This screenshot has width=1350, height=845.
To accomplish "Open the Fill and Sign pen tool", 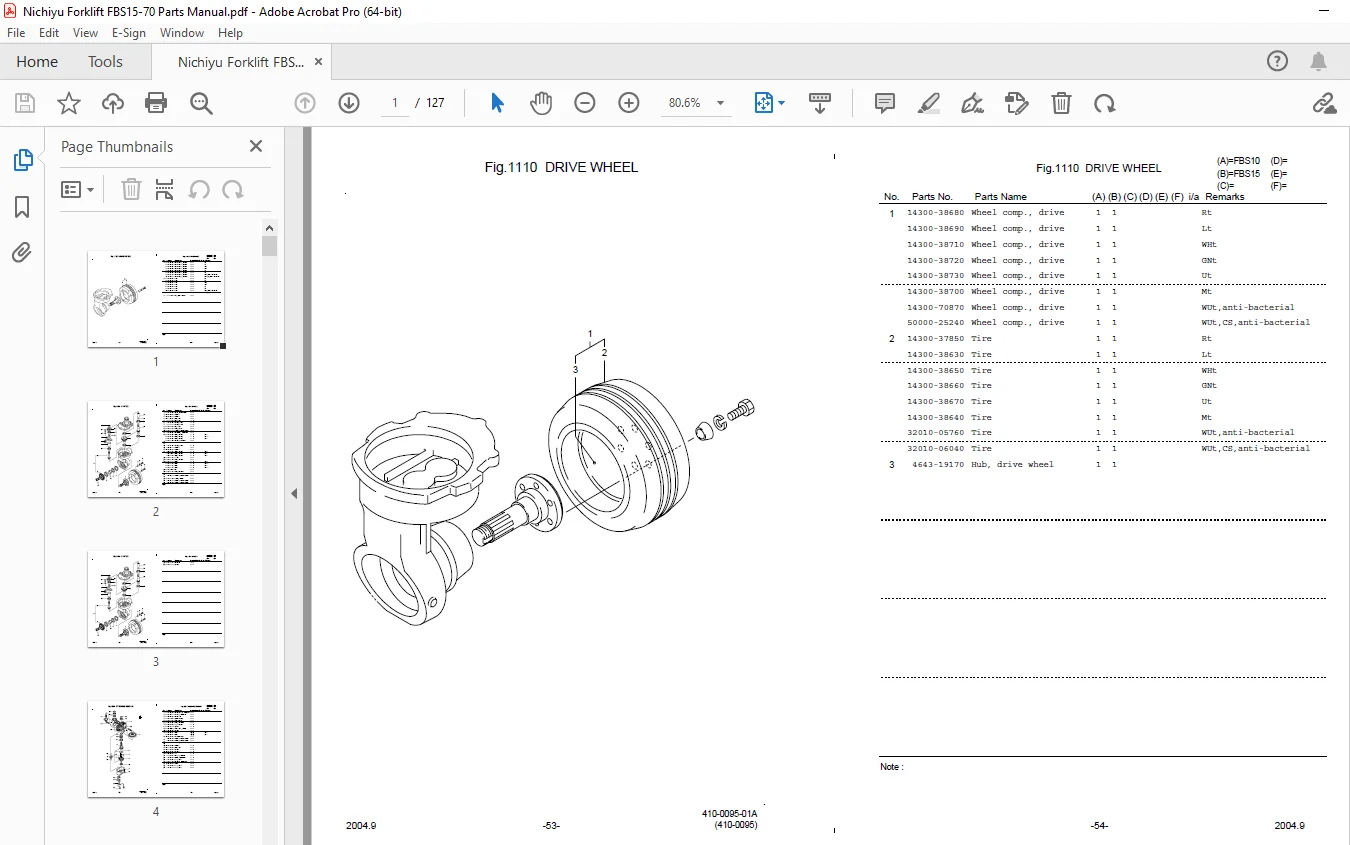I will click(972, 103).
